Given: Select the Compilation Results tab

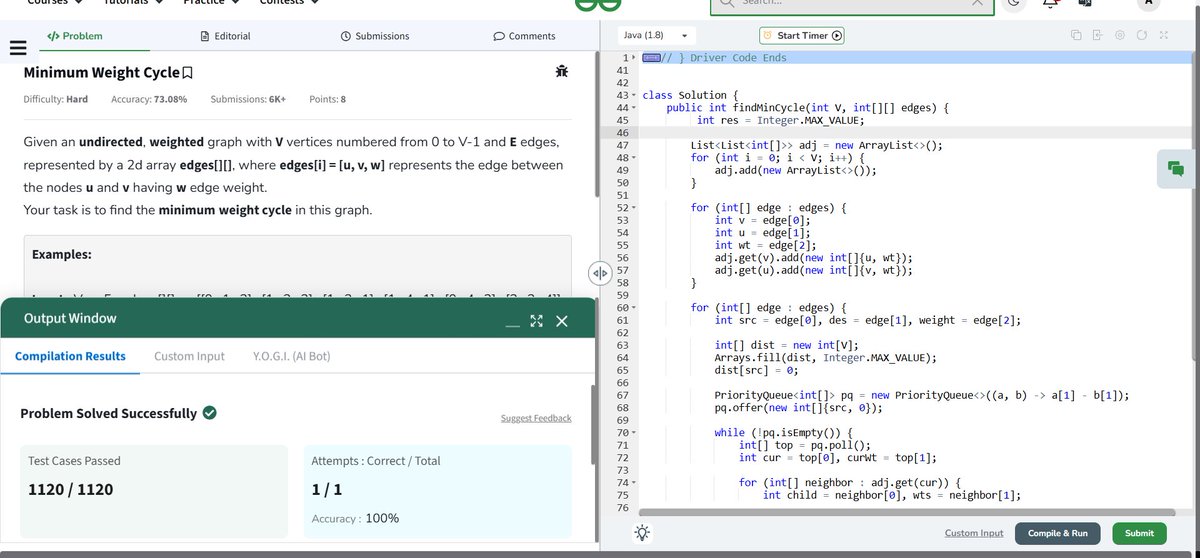Looking at the screenshot, I should point(70,356).
